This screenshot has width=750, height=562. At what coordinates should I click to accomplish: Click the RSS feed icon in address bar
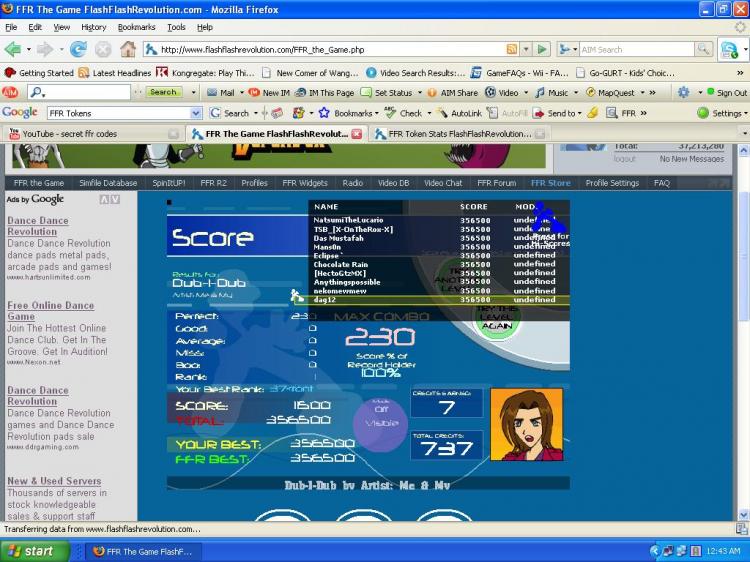click(x=511, y=49)
